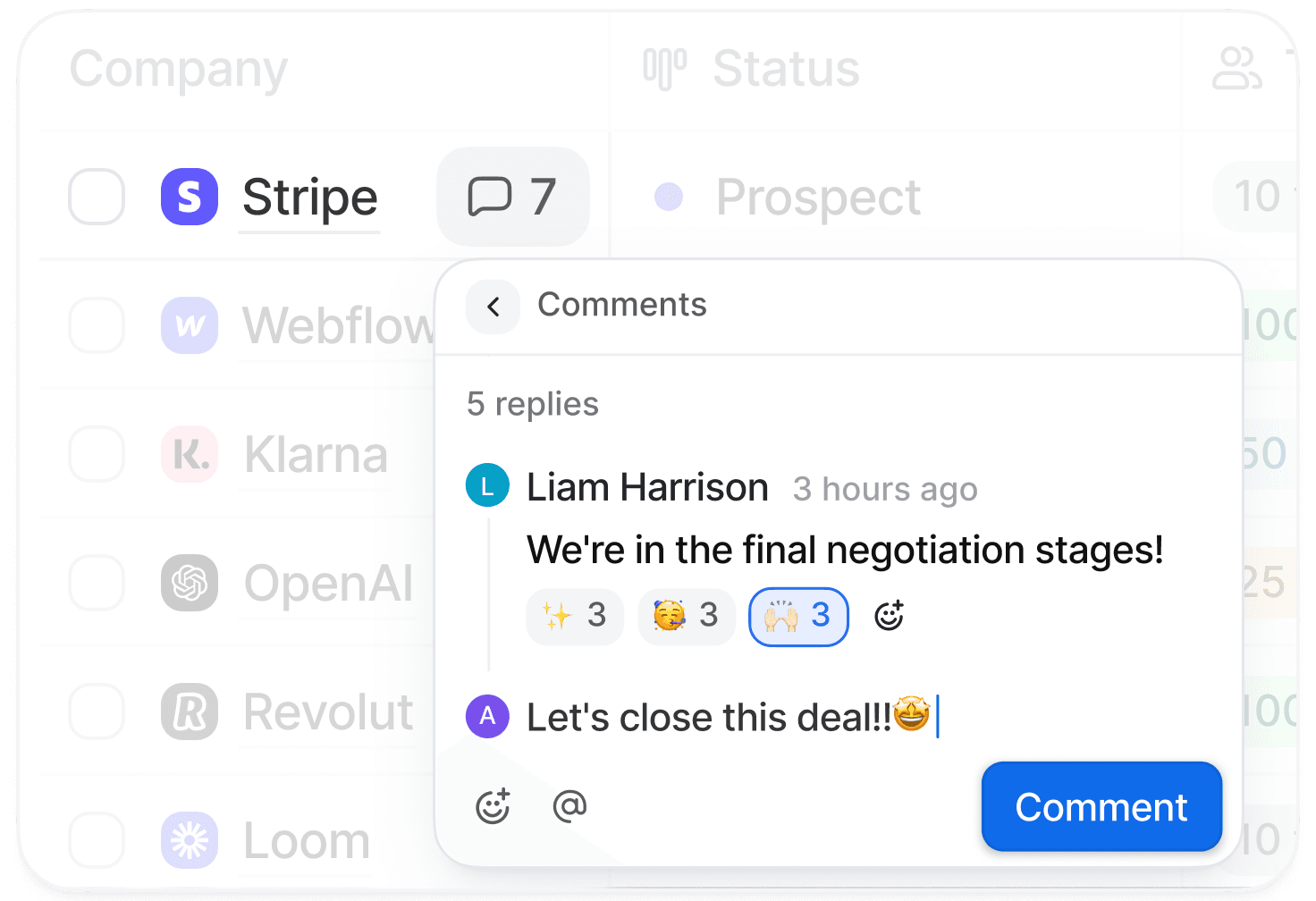Click the back chevron beside Comments
Image resolution: width=1316 pixels, height=901 pixels.
click(x=493, y=307)
